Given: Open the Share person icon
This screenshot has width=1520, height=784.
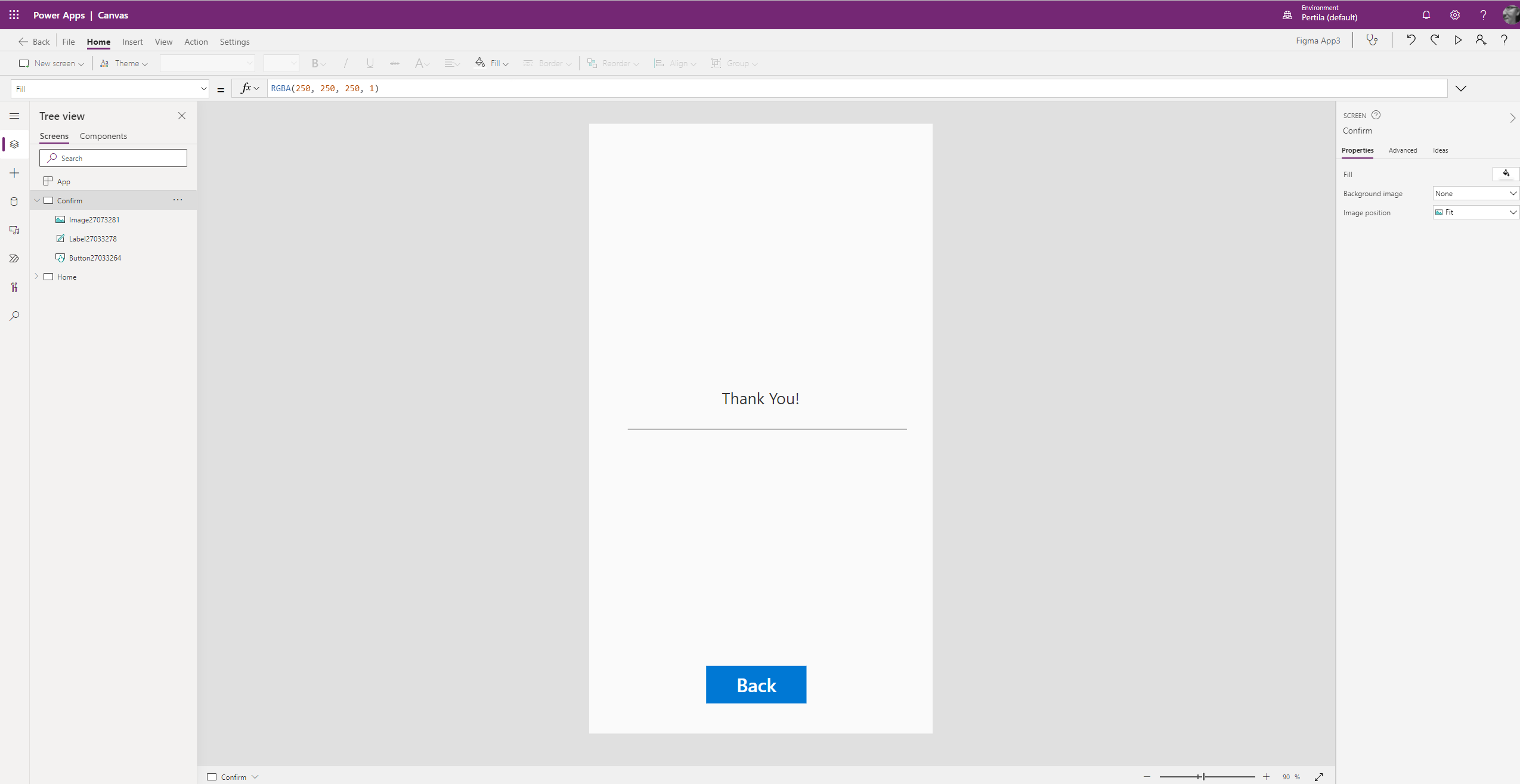Looking at the screenshot, I should pos(1481,40).
